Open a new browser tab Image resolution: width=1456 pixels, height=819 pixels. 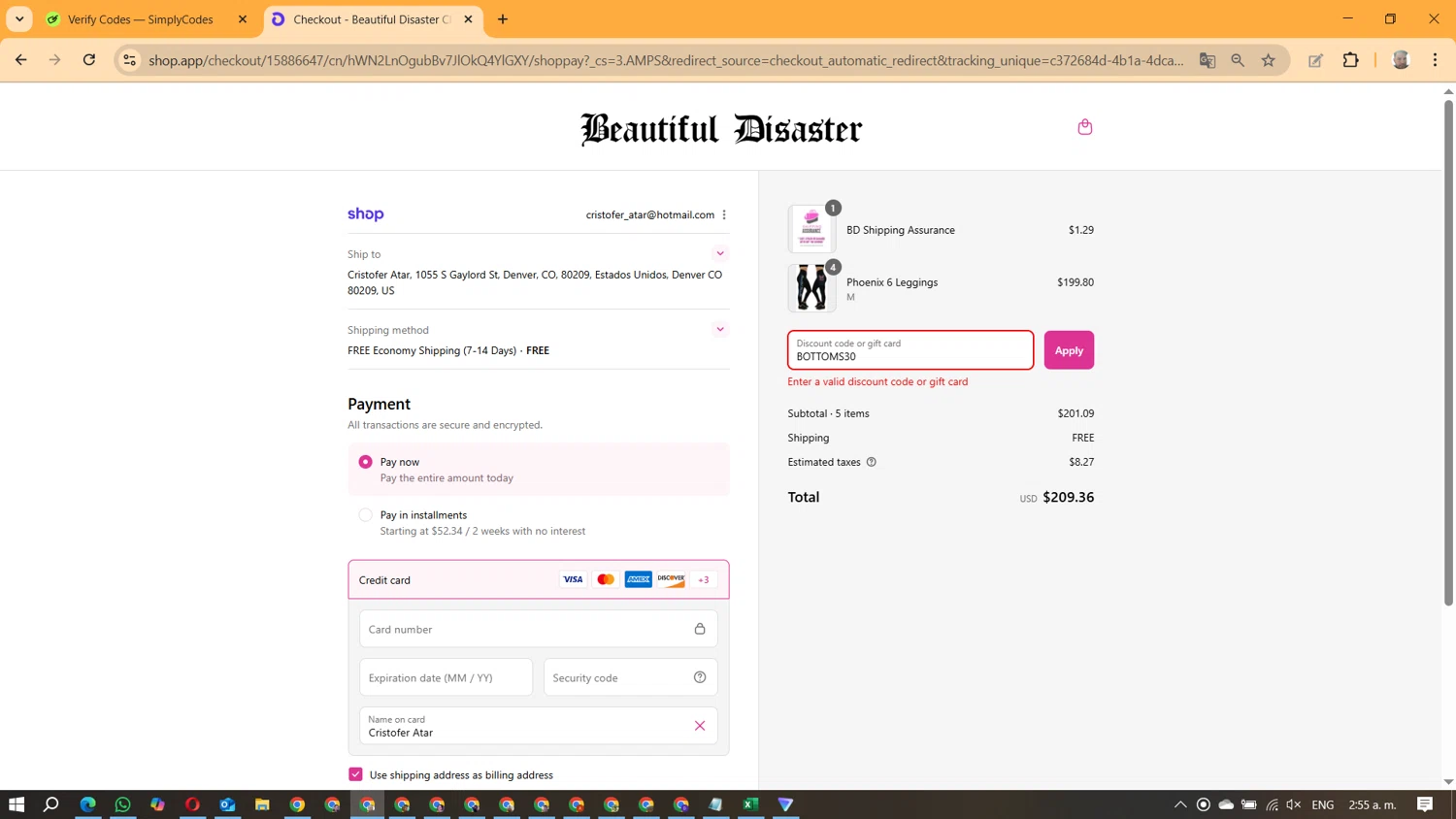[503, 19]
